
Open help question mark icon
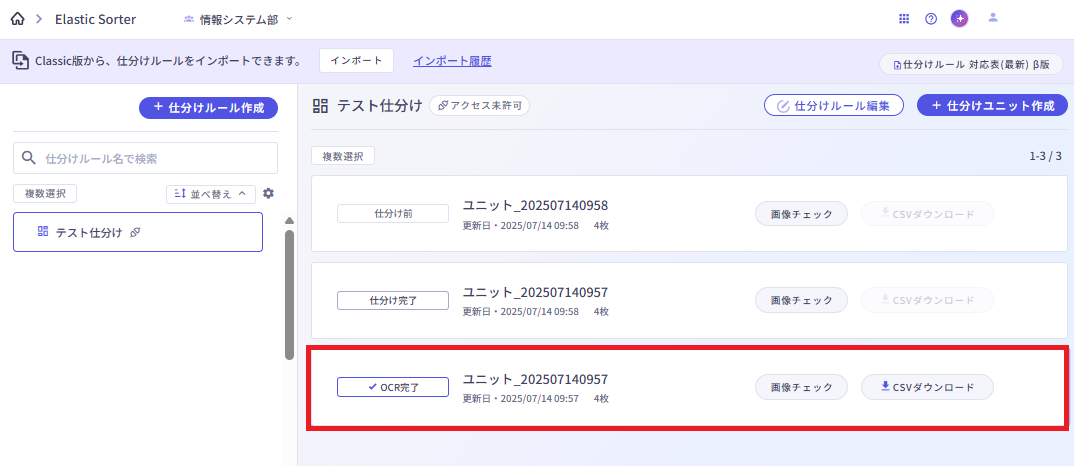[x=931, y=19]
